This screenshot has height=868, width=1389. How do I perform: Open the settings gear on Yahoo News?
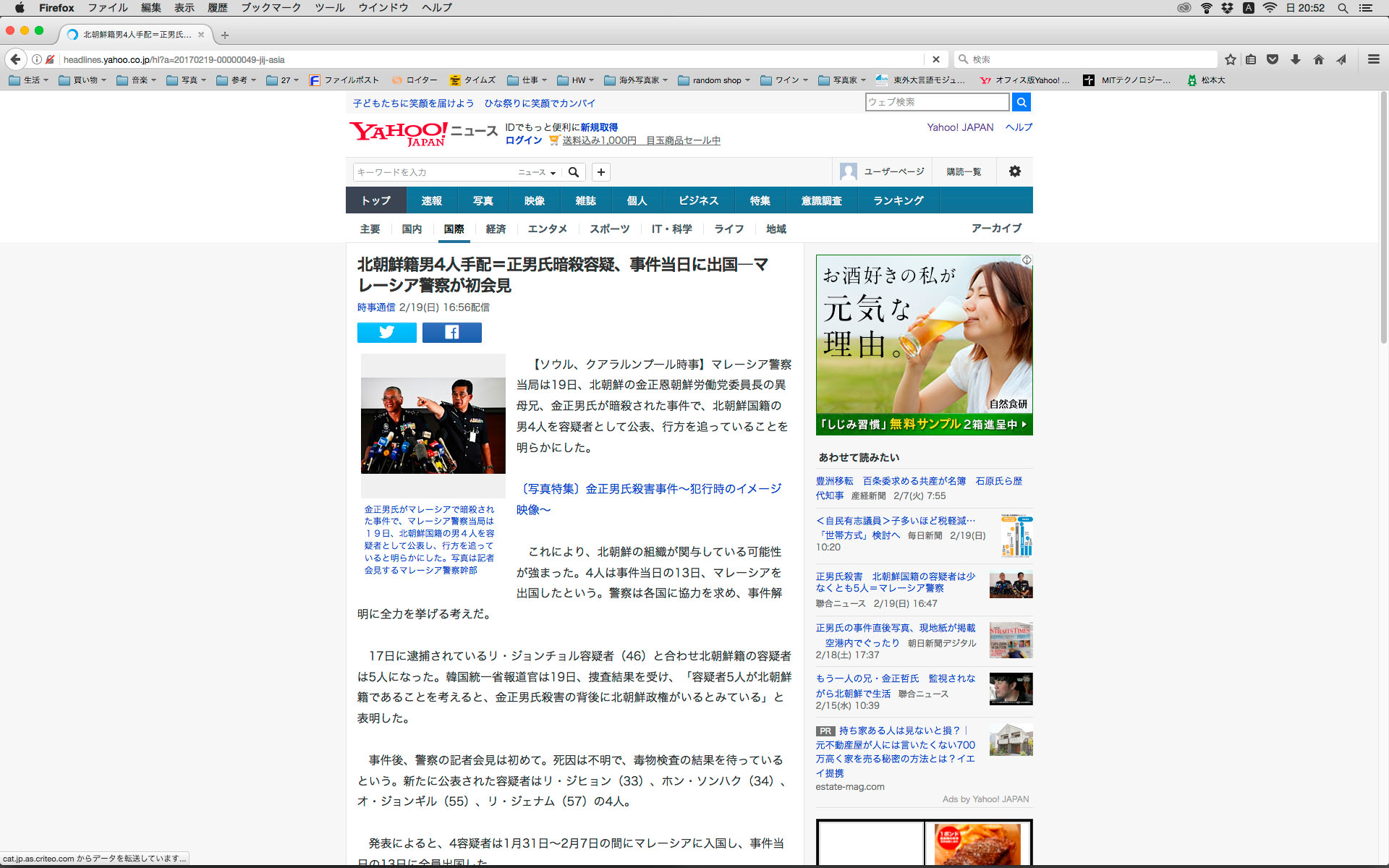coord(1014,171)
